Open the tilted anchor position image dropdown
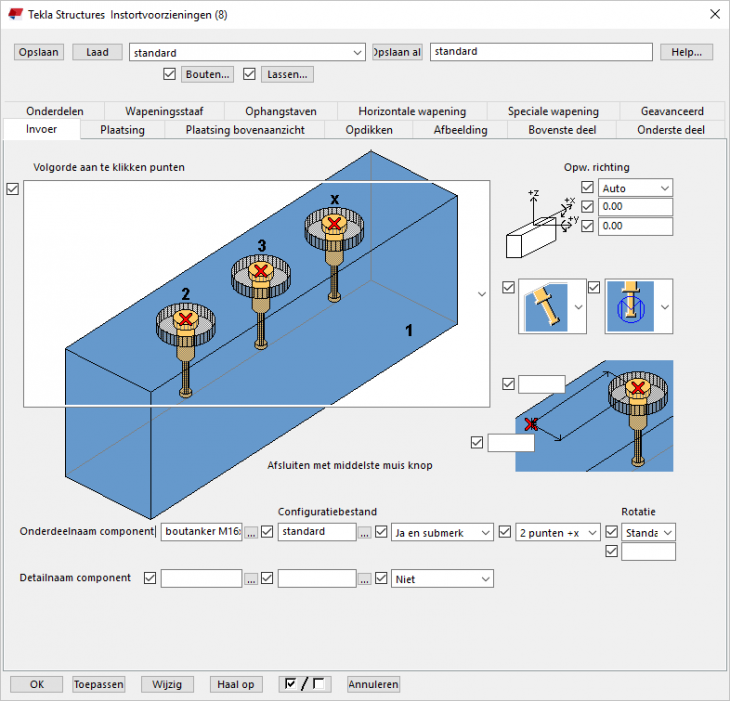The width and height of the screenshot is (730, 701). [x=576, y=307]
